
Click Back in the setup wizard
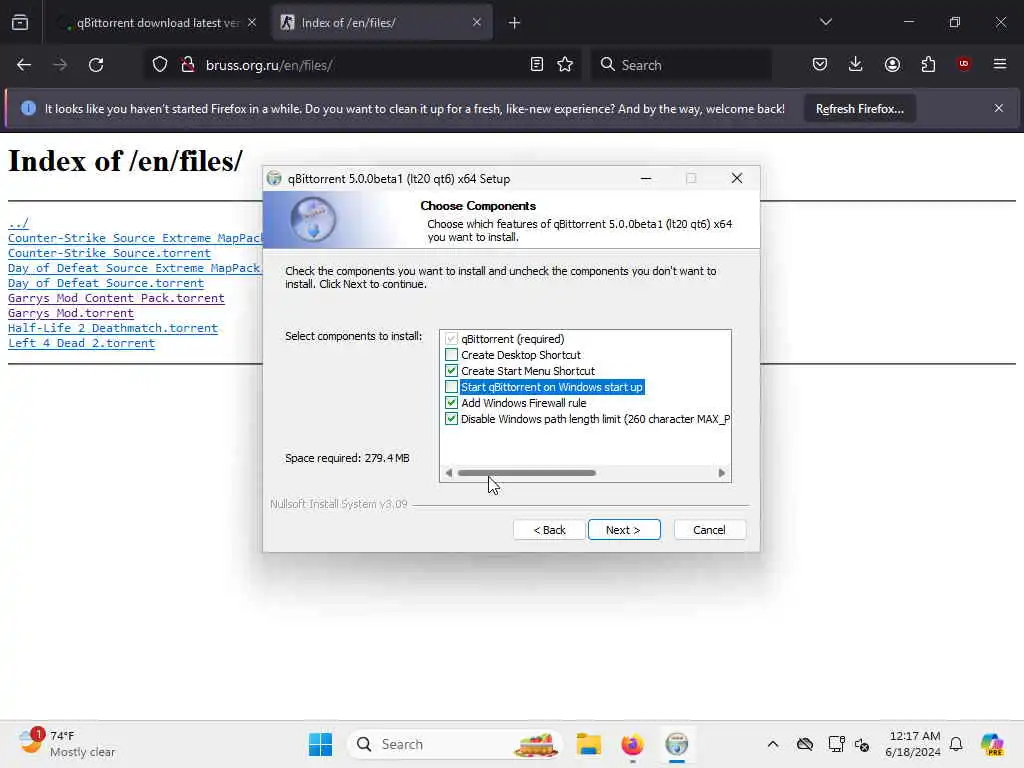pyautogui.click(x=549, y=530)
